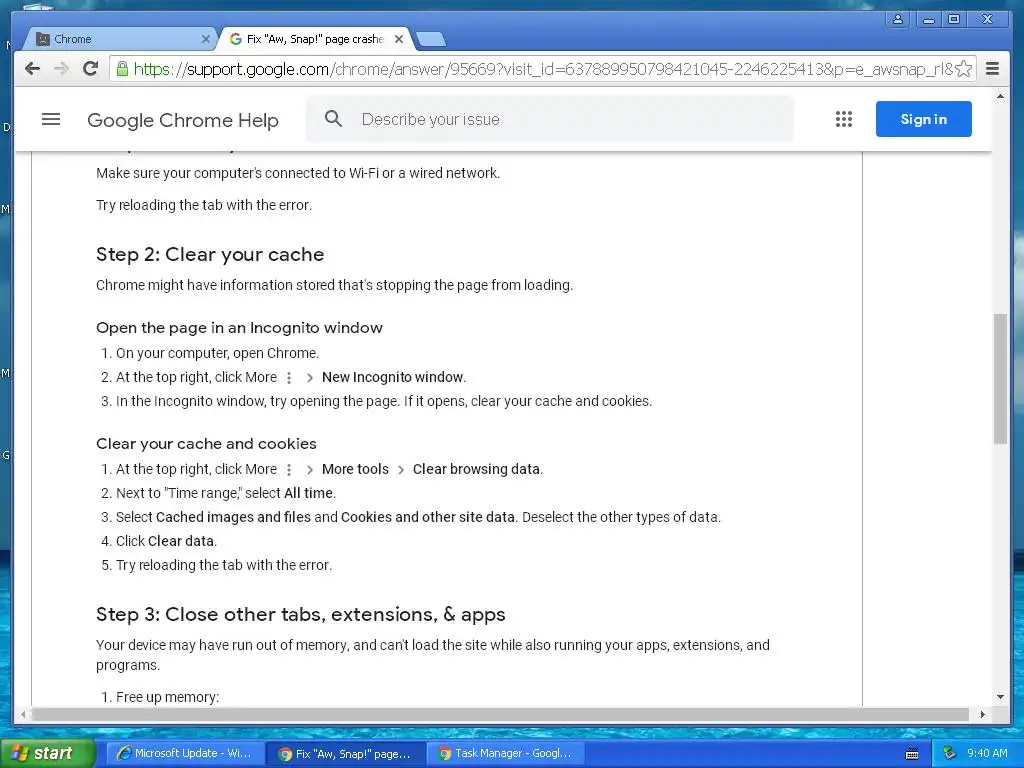Click the New Incognito window text

pyautogui.click(x=392, y=377)
